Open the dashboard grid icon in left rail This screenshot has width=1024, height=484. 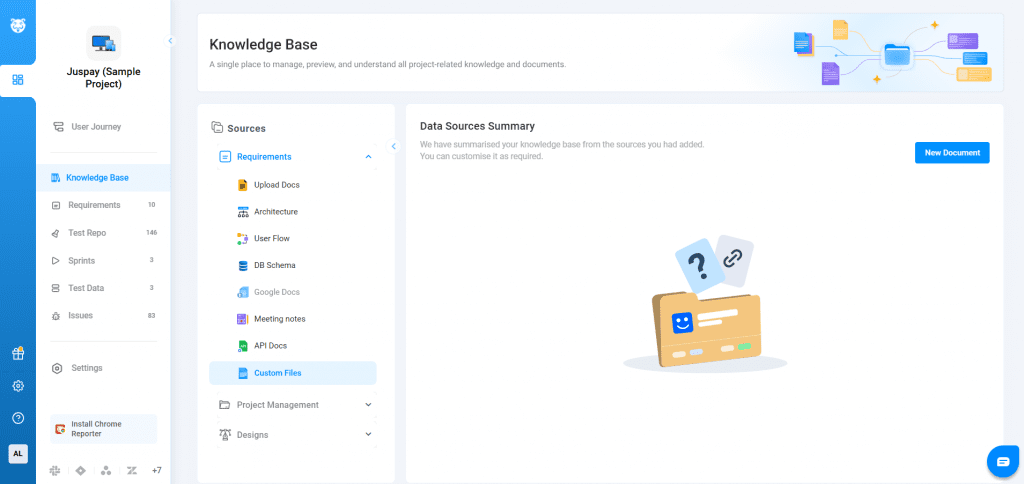tap(18, 80)
